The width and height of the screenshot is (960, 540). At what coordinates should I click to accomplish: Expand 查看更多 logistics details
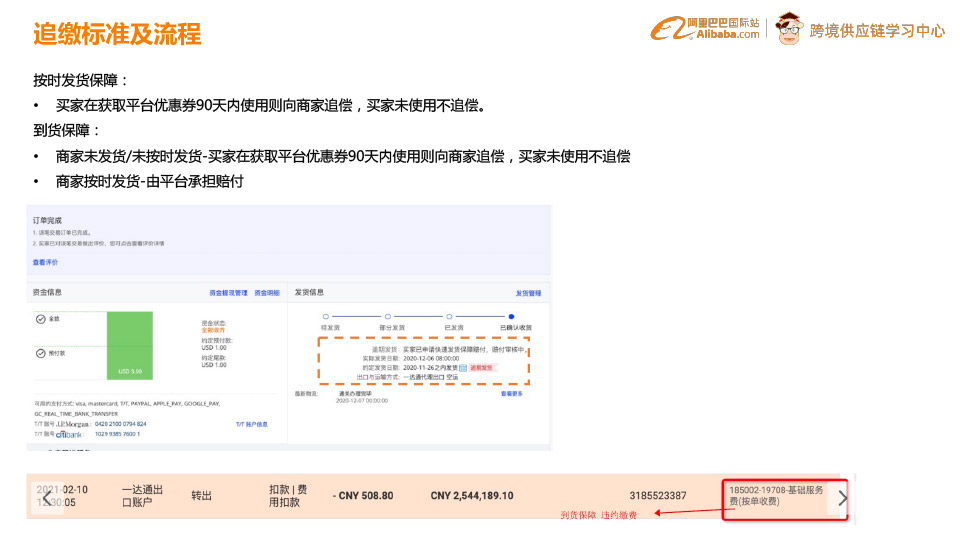click(511, 394)
